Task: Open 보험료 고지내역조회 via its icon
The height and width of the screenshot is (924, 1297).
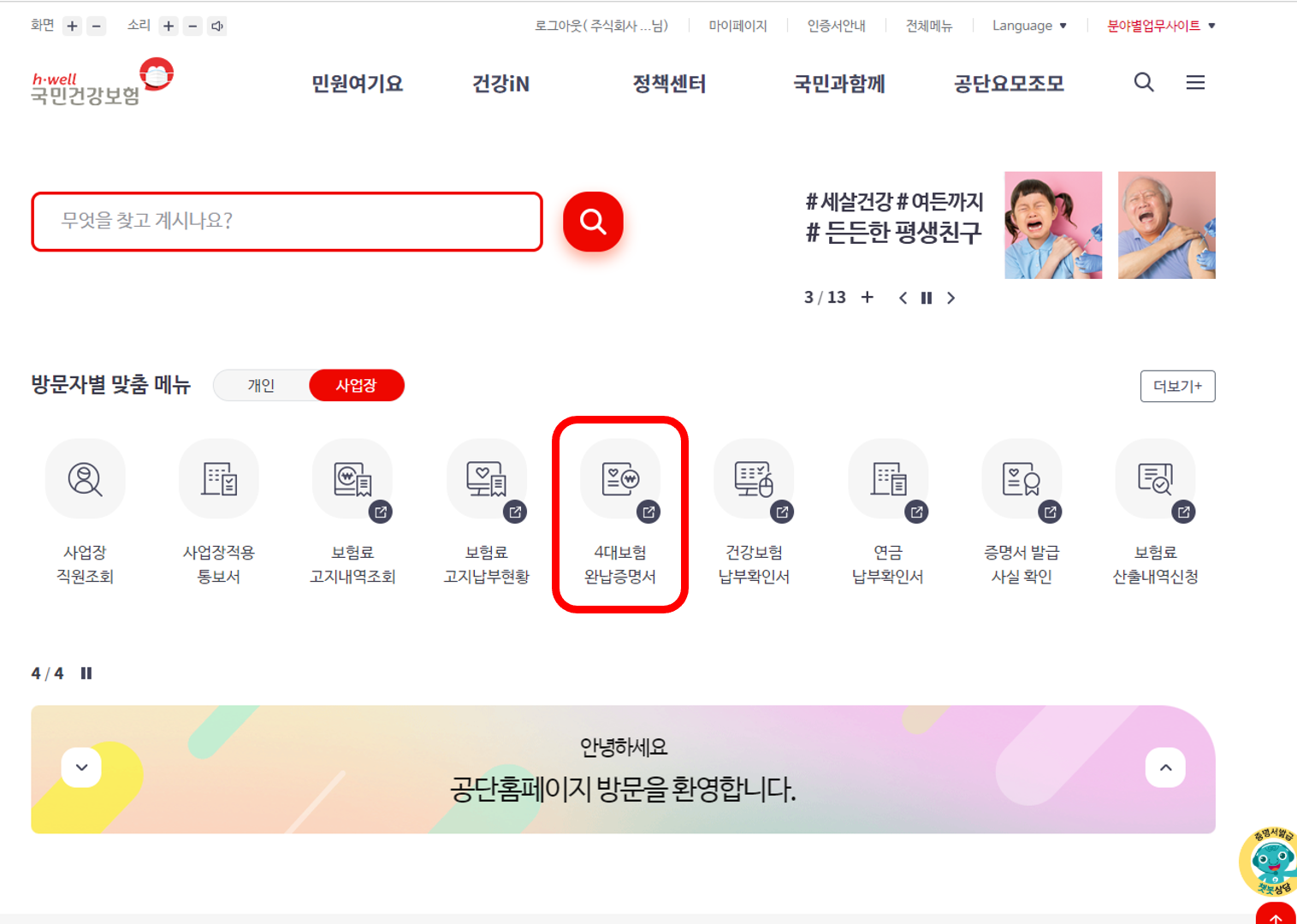Action: [x=352, y=479]
